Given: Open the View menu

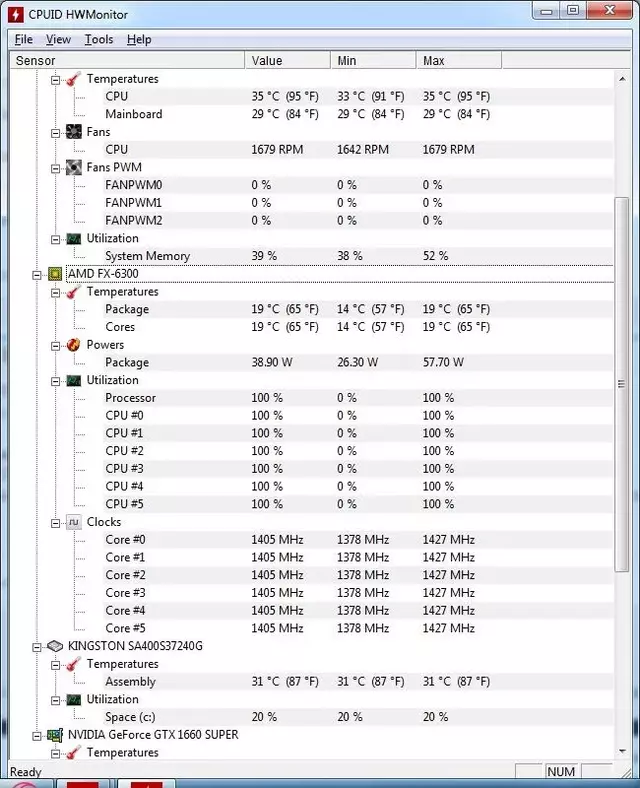Looking at the screenshot, I should tap(58, 39).
